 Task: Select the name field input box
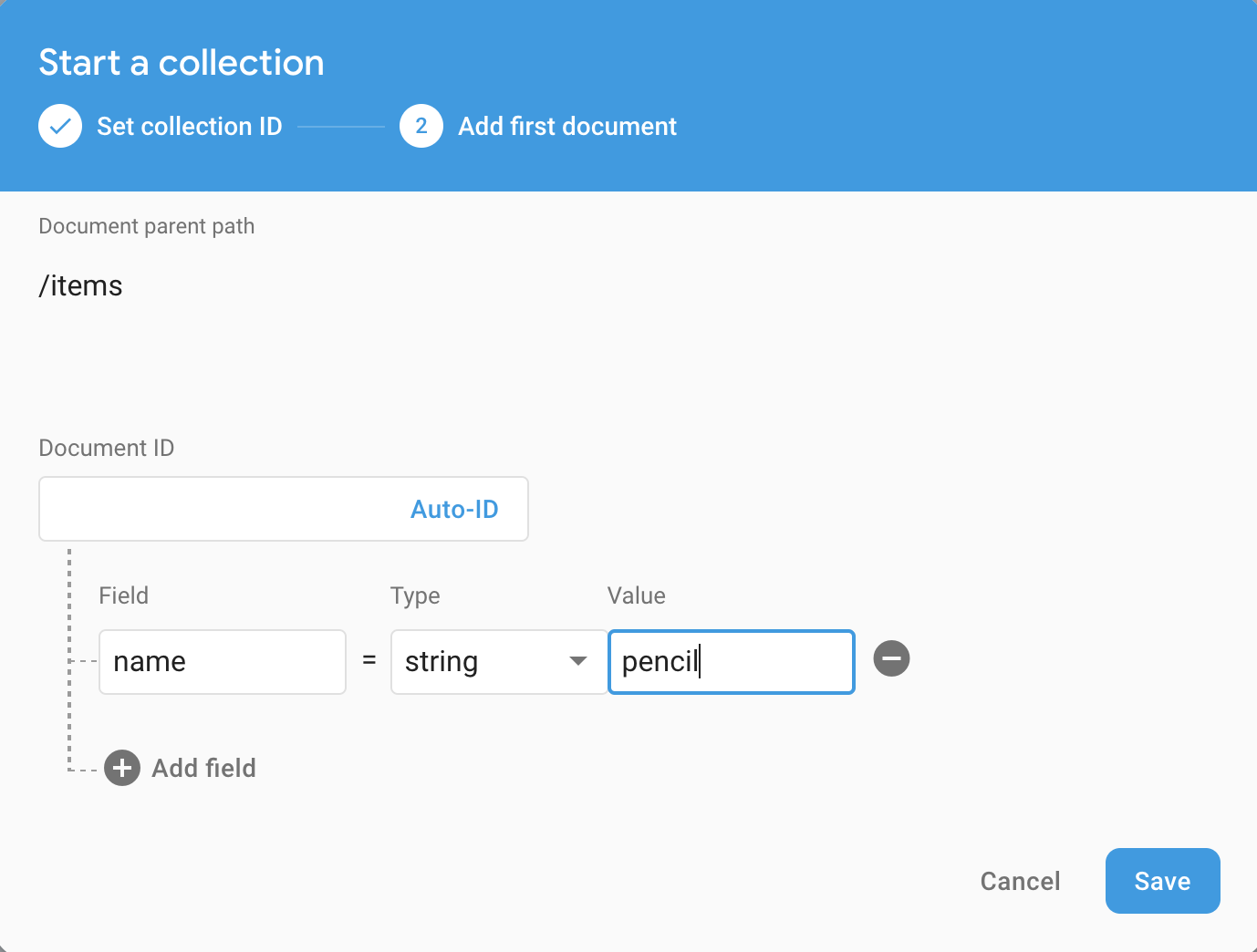pyautogui.click(x=222, y=661)
